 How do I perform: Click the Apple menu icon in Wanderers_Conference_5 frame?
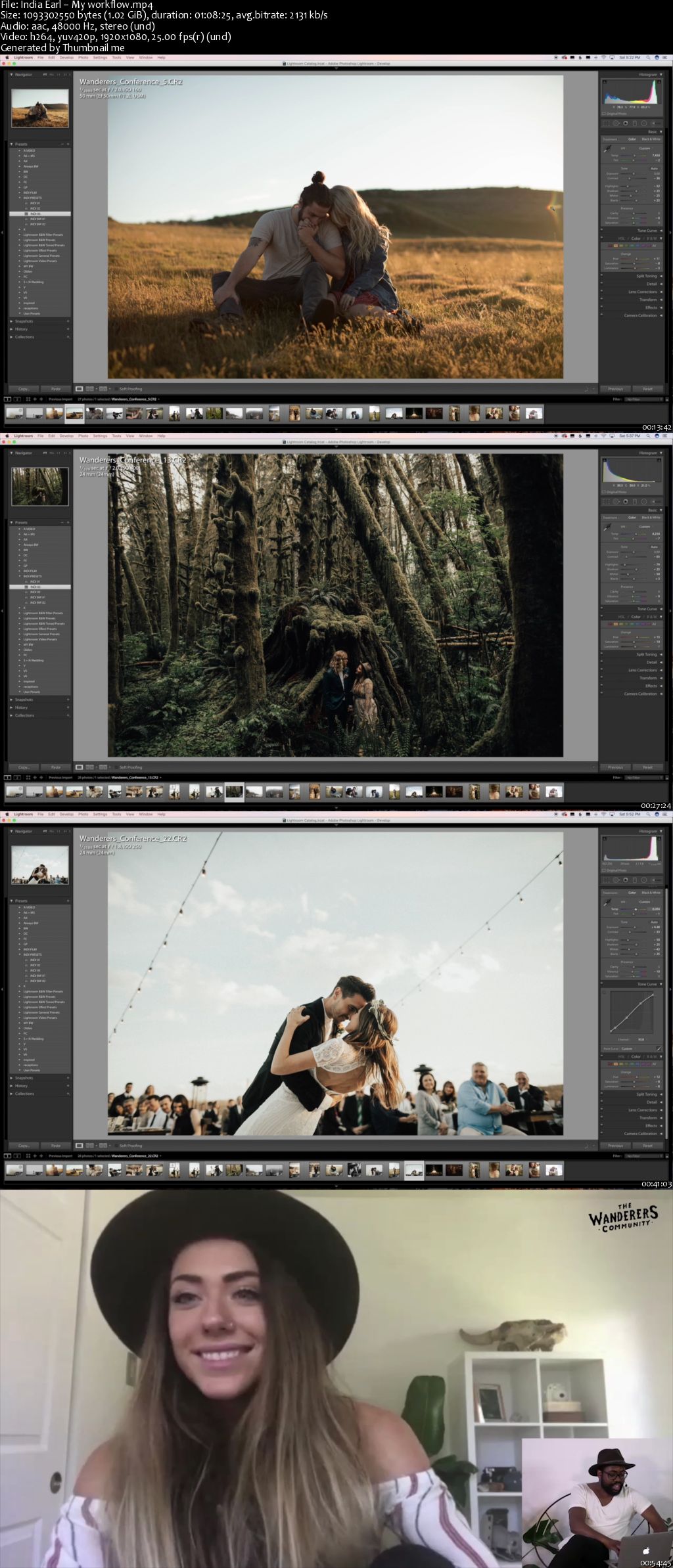7,58
